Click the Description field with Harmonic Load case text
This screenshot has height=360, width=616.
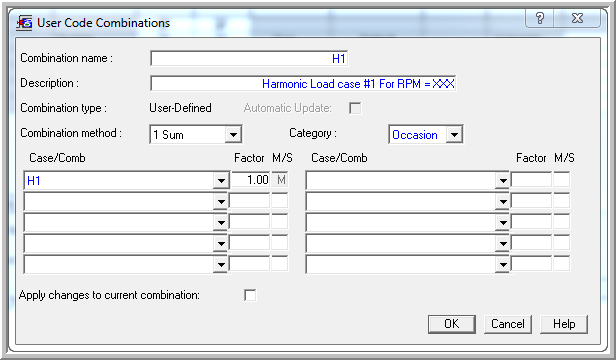(x=303, y=83)
